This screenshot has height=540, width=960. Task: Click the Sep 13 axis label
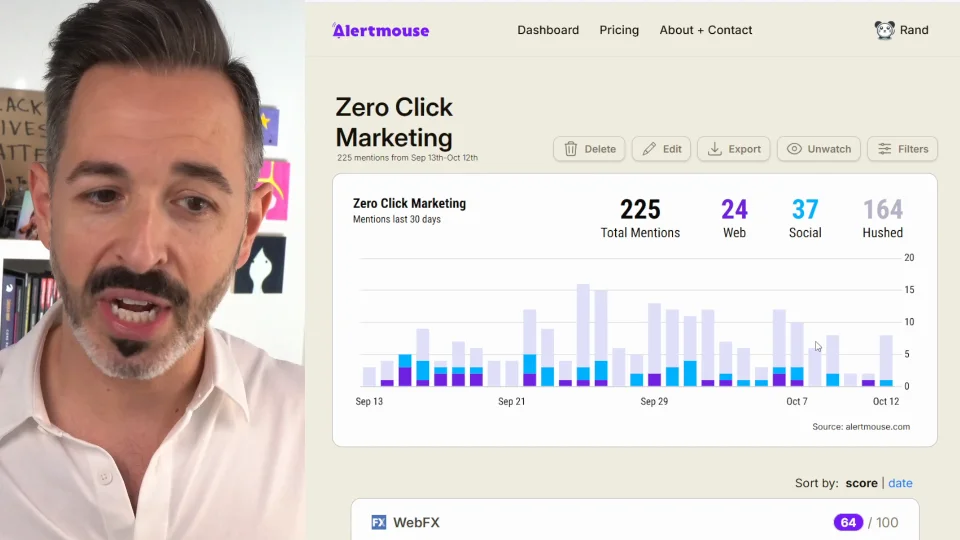[x=369, y=402]
